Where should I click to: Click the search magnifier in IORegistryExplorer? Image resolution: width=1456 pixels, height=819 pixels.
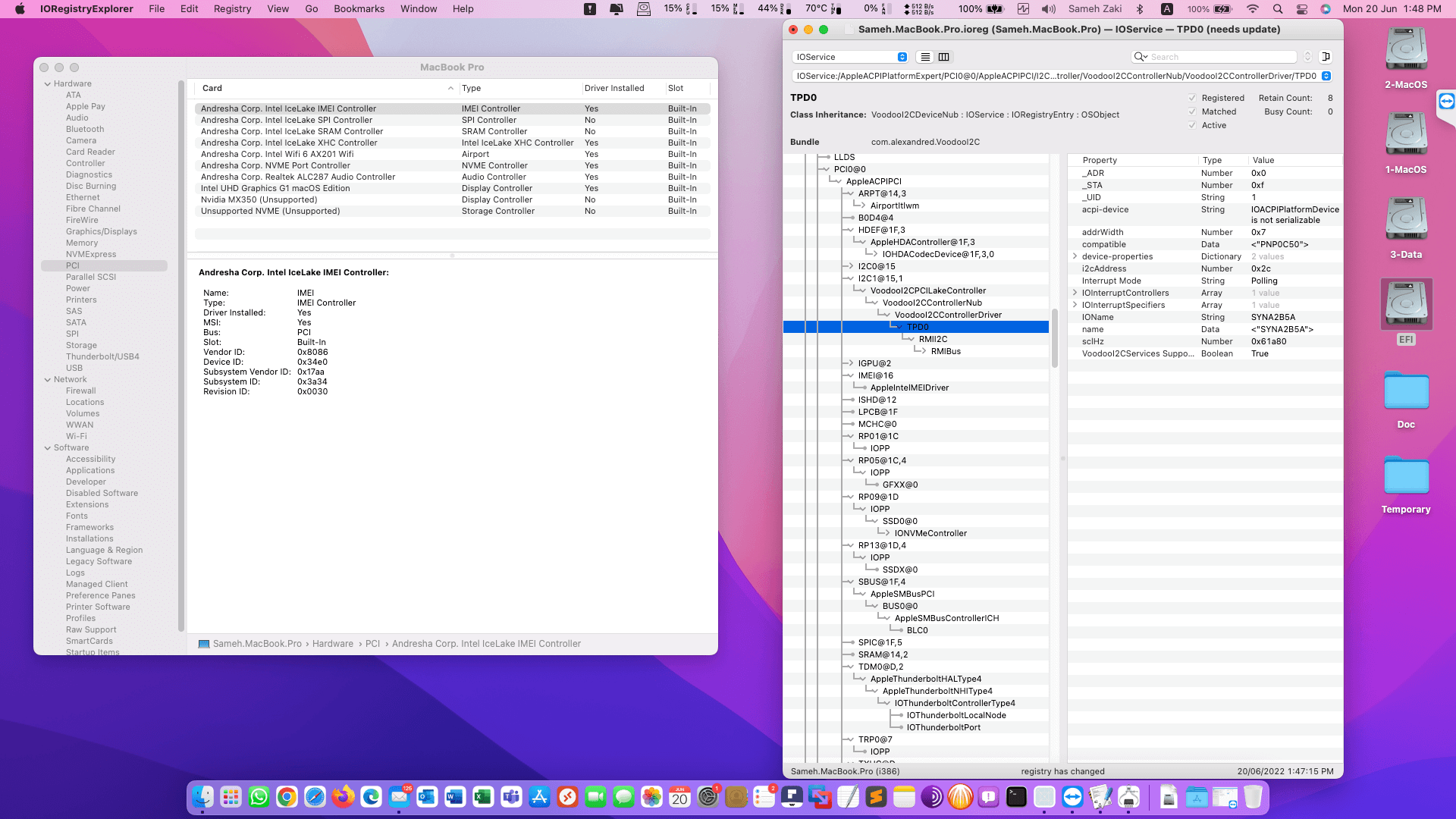click(1140, 57)
